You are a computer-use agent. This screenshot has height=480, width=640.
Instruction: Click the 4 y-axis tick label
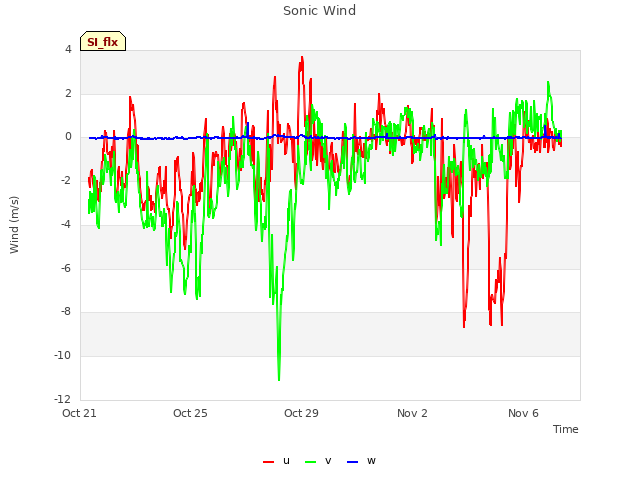click(68, 49)
